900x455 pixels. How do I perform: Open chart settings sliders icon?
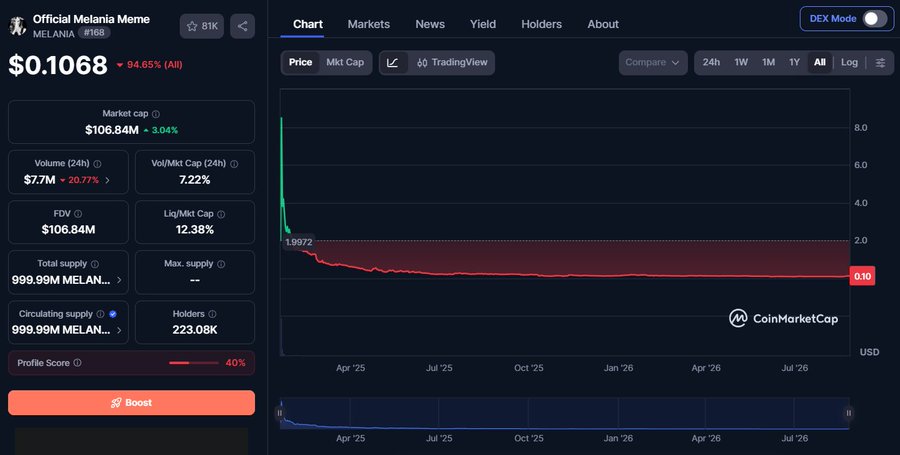click(x=880, y=63)
